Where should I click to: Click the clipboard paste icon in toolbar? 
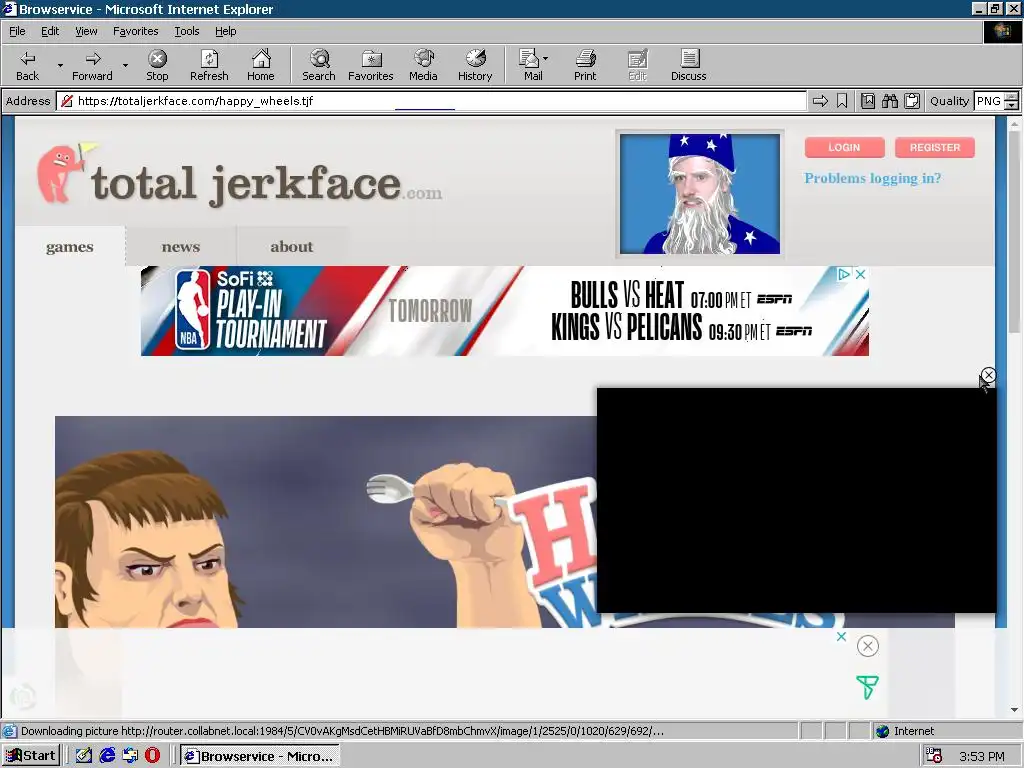[912, 101]
